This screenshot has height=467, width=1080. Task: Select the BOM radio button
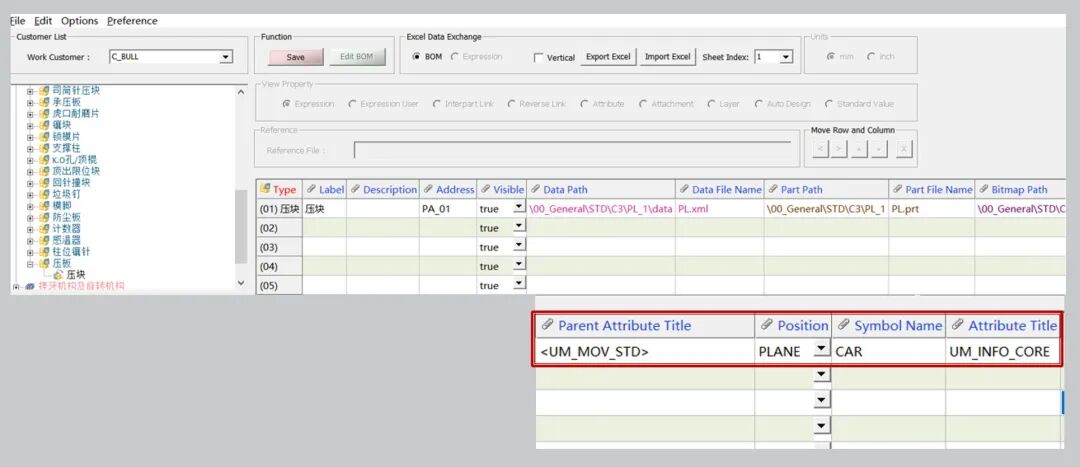(x=415, y=56)
